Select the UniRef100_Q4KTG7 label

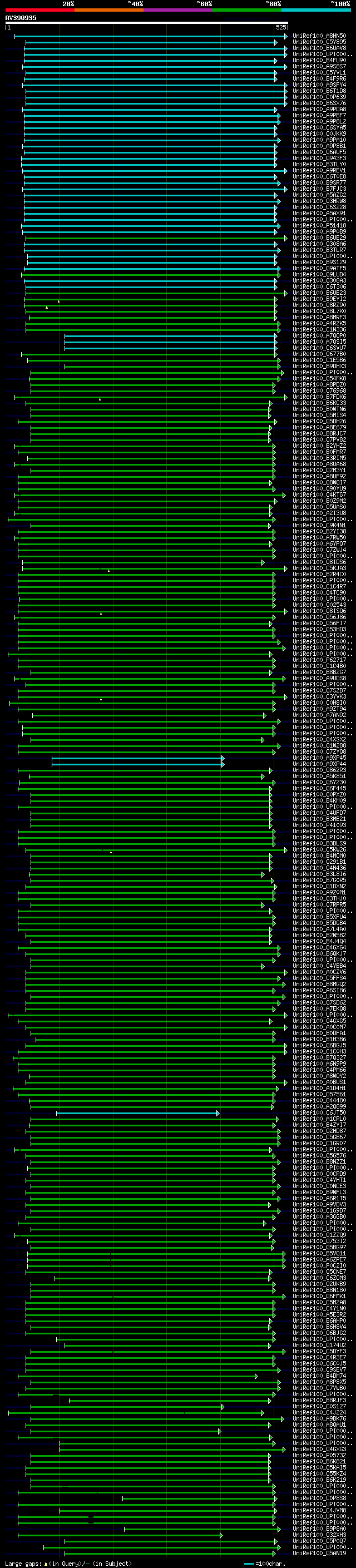pyautogui.click(x=319, y=495)
